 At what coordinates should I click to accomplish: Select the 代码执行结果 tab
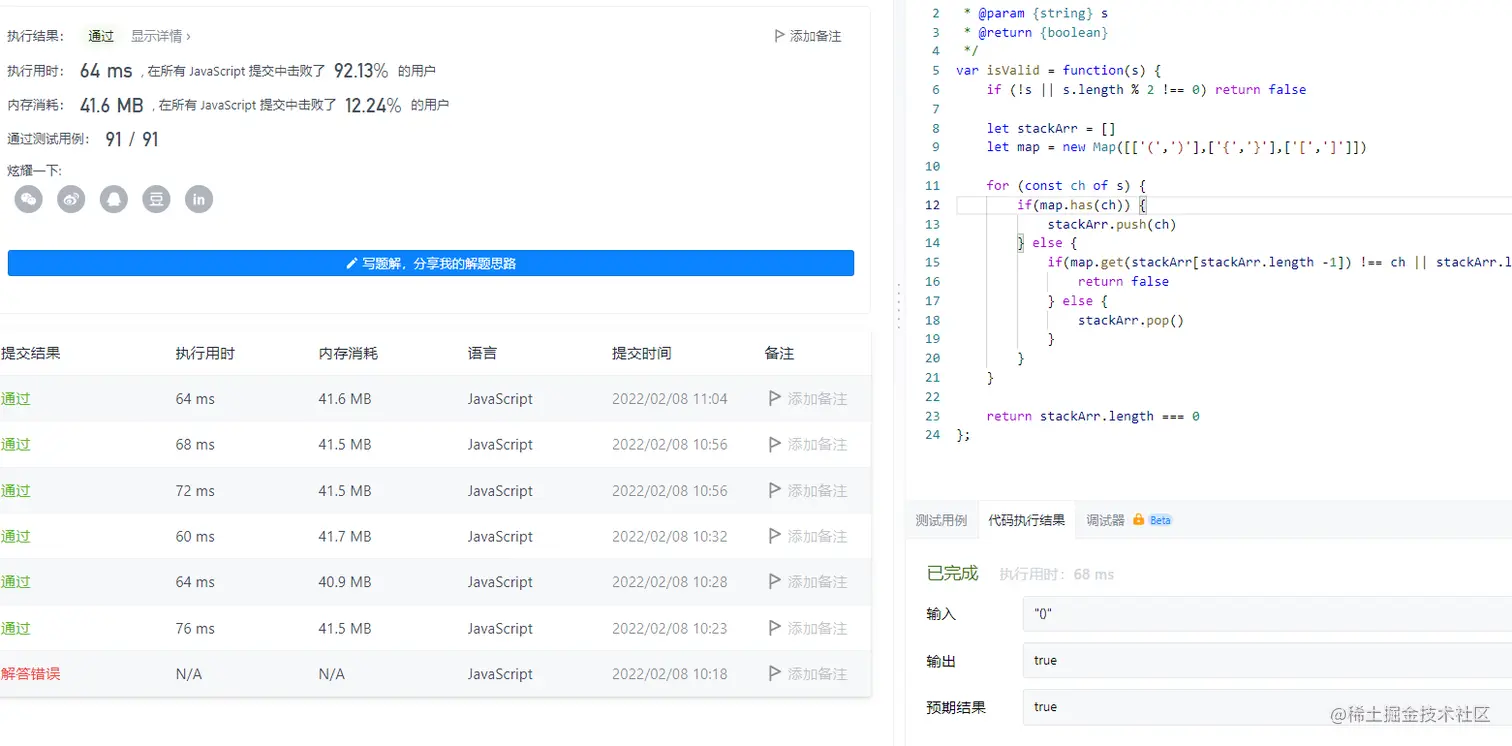pyautogui.click(x=1025, y=520)
